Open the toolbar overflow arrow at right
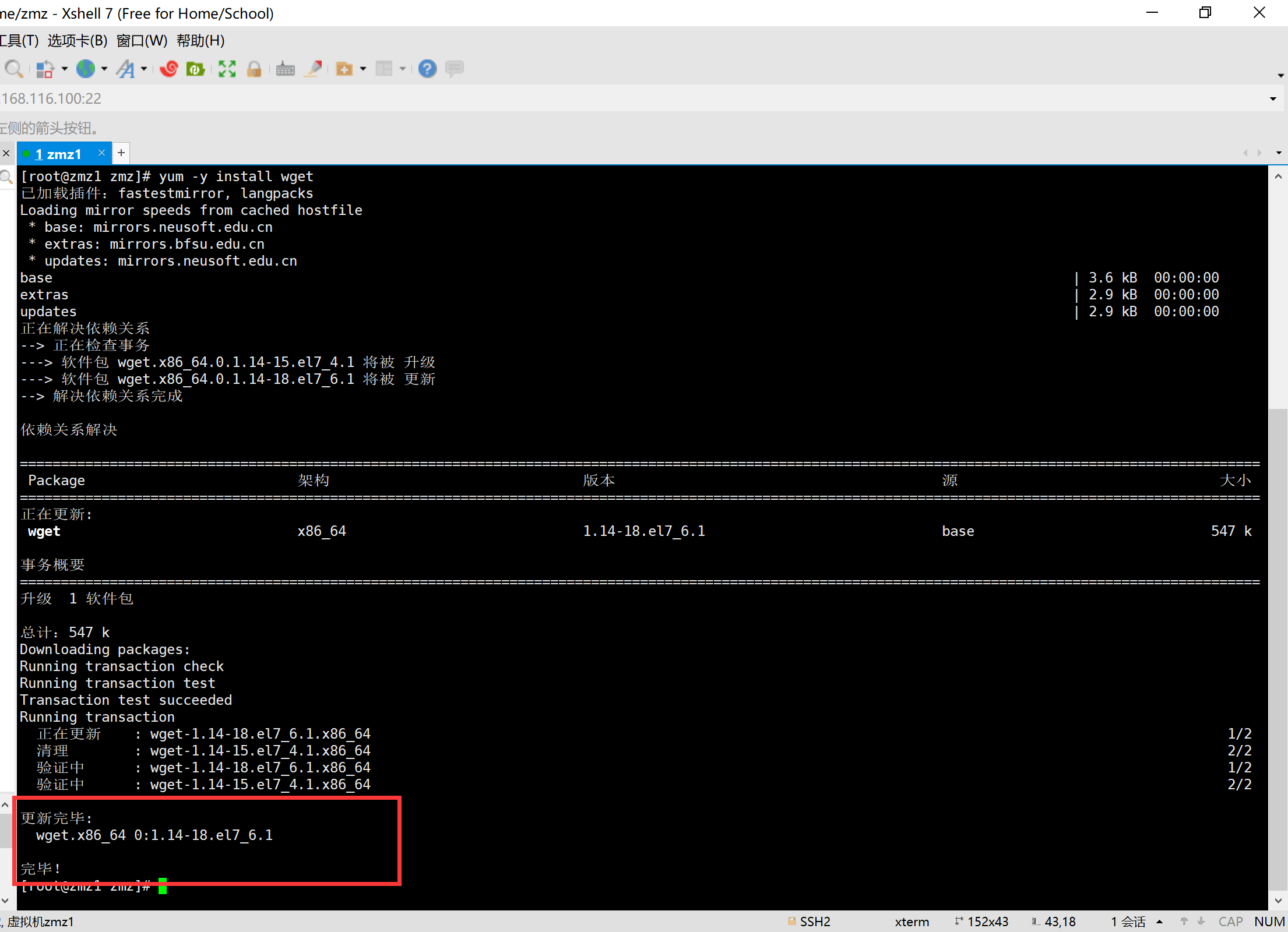The height and width of the screenshot is (932, 1288). click(x=1280, y=76)
